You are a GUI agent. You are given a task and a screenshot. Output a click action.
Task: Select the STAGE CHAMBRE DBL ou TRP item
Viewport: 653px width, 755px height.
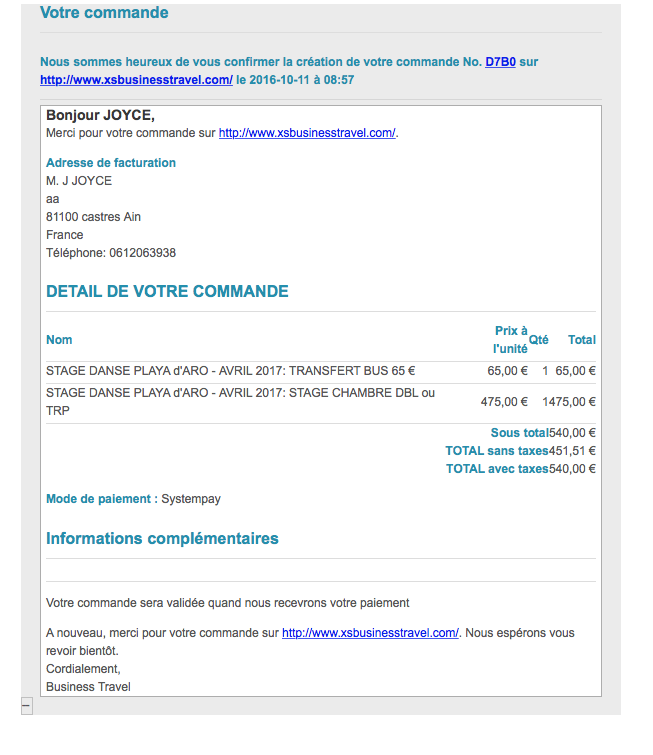(240, 401)
